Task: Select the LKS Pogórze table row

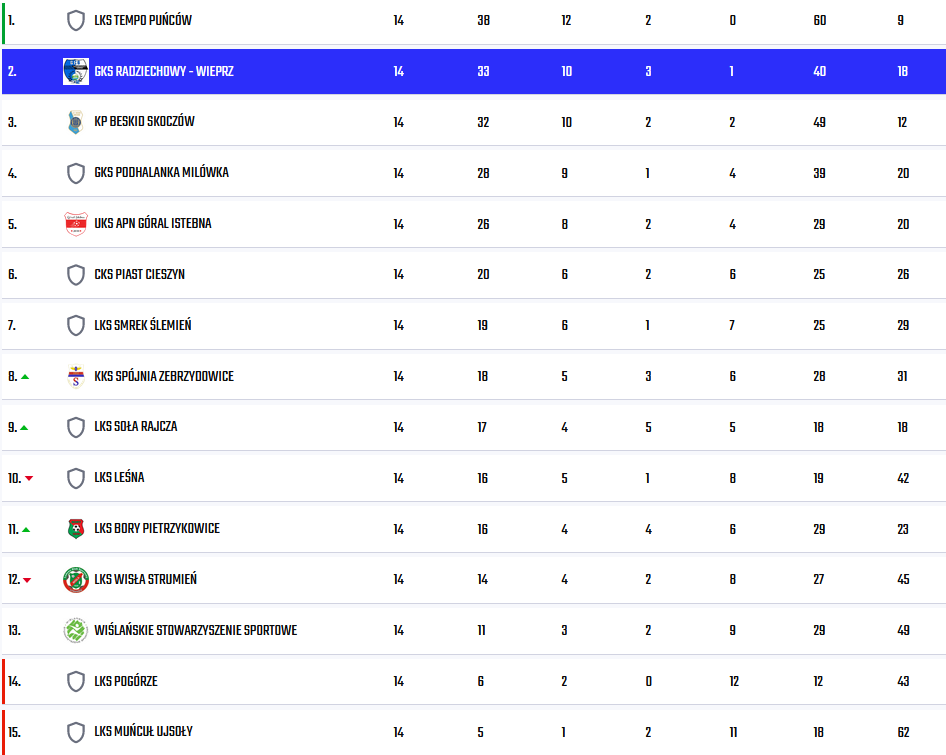Action: pyautogui.click(x=474, y=681)
